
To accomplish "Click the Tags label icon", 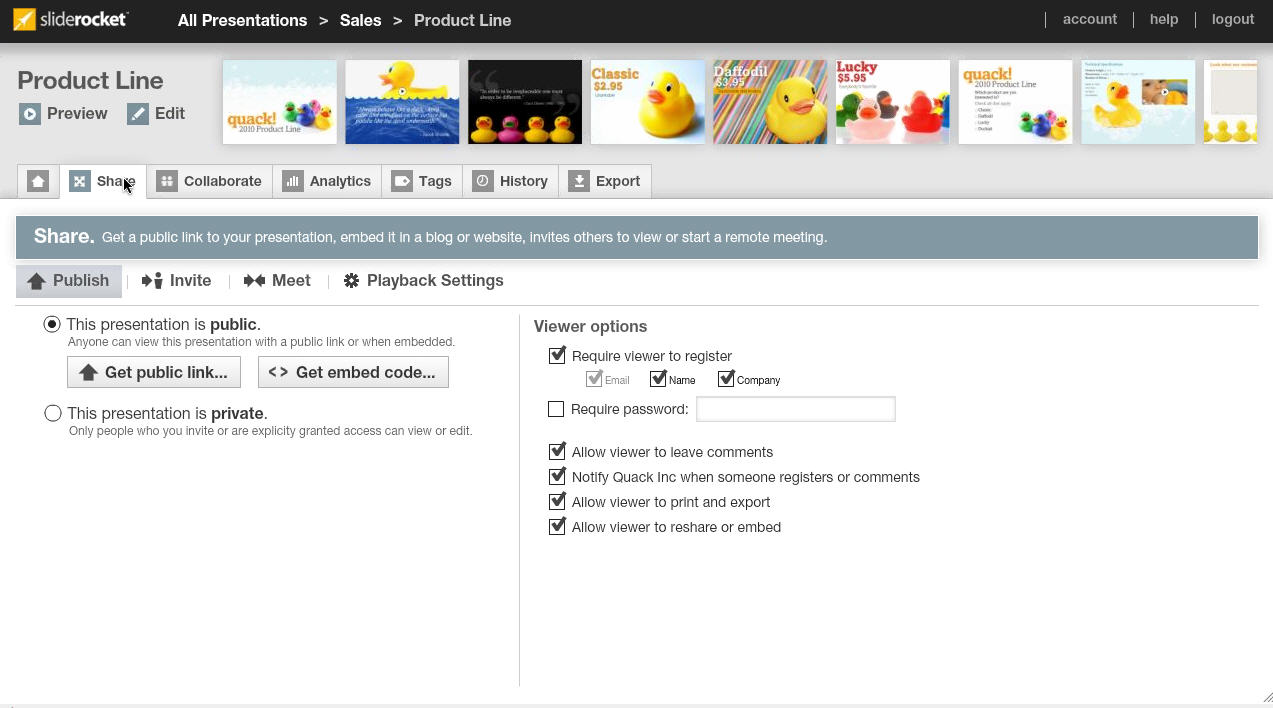I will click(x=402, y=181).
